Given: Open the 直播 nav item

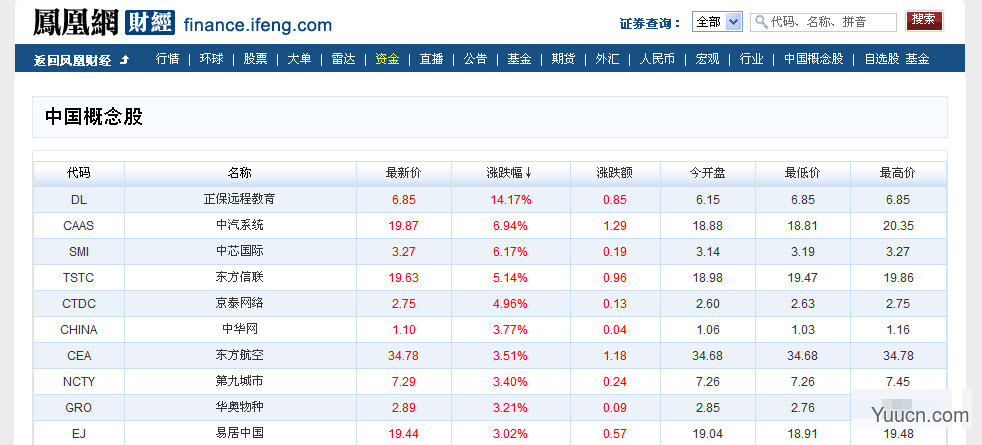Looking at the screenshot, I should [x=432, y=59].
